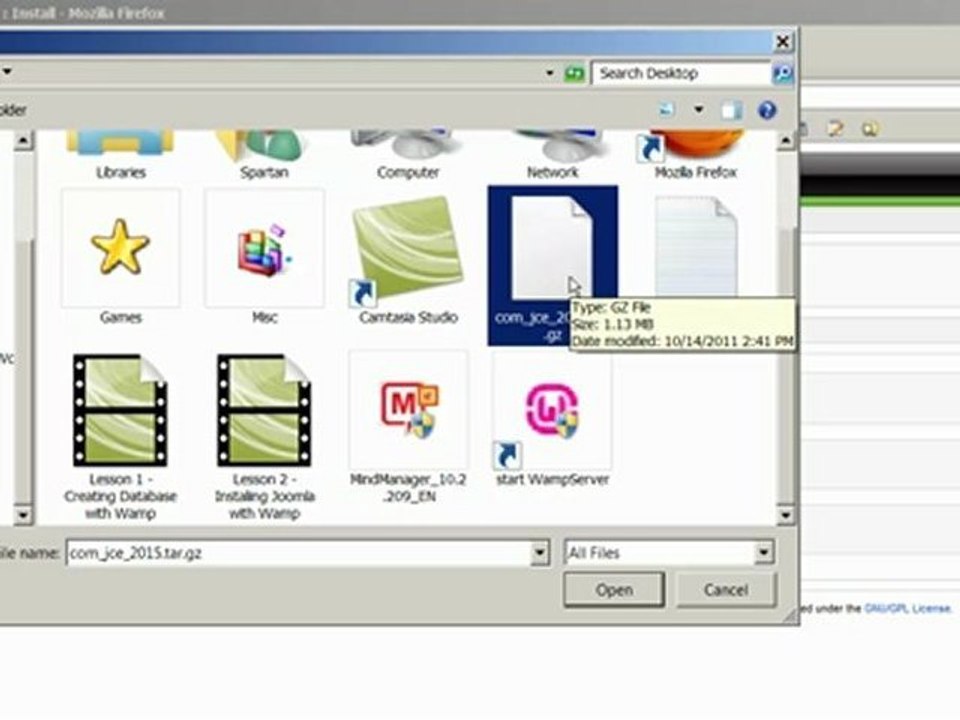Screen dimensions: 960x720
Task: Click the change view icon
Action: 666,110
